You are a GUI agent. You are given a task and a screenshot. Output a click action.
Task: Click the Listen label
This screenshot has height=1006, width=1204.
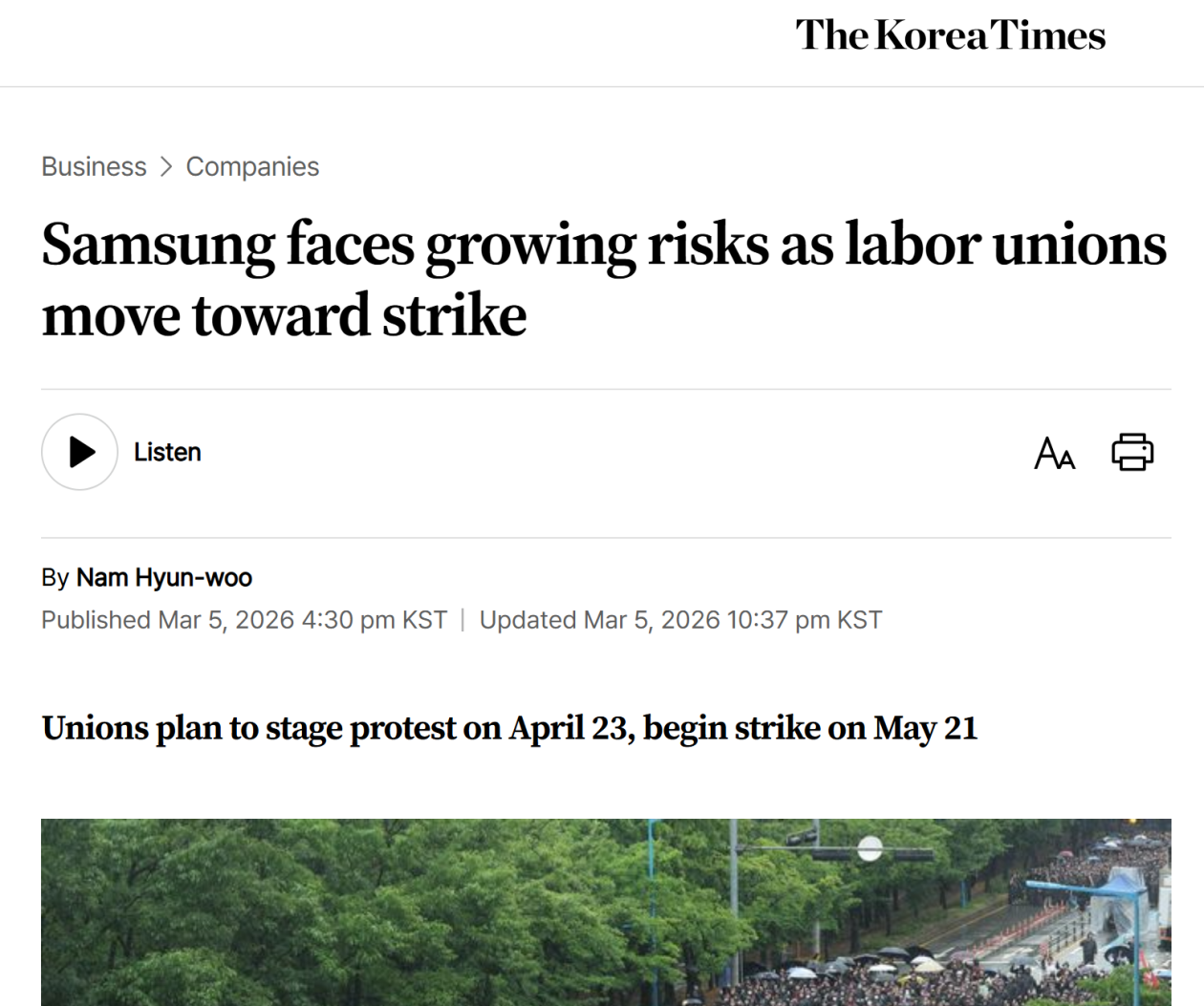click(x=167, y=452)
